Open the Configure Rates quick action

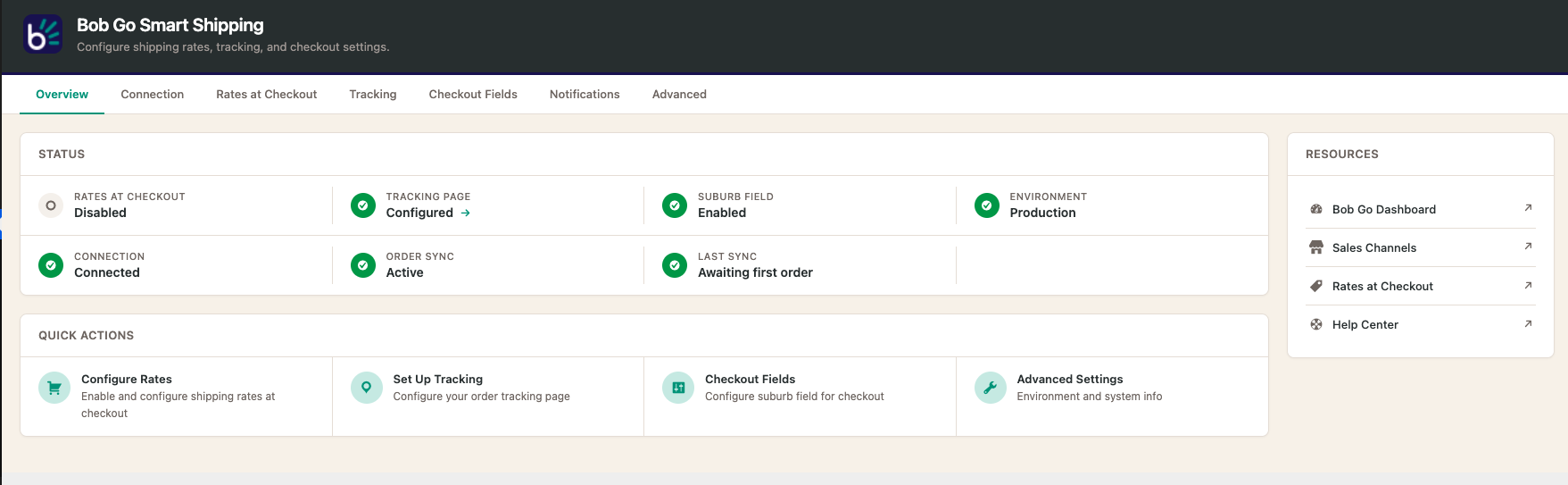[x=176, y=397]
